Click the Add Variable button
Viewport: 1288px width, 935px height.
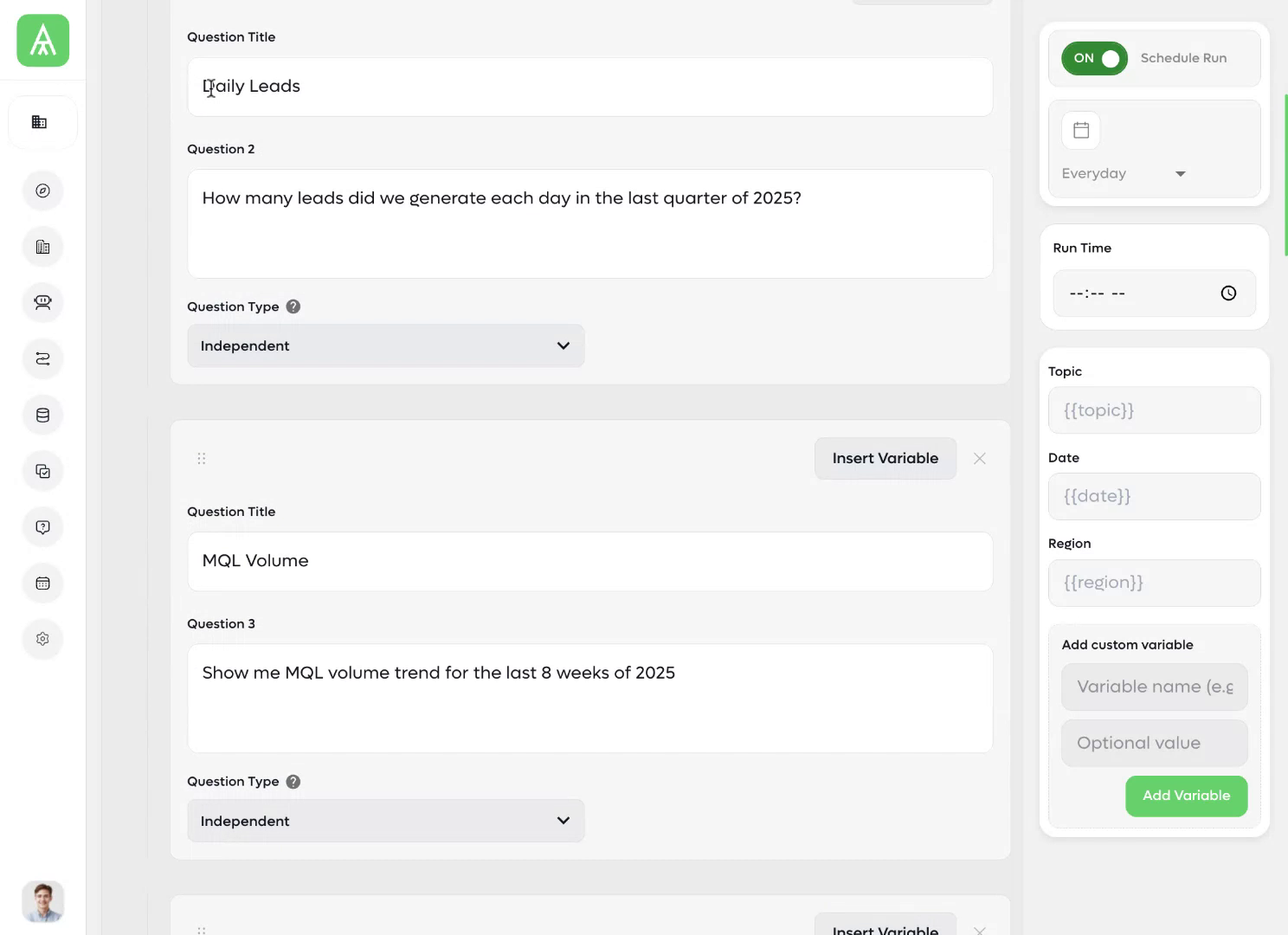[x=1186, y=796]
